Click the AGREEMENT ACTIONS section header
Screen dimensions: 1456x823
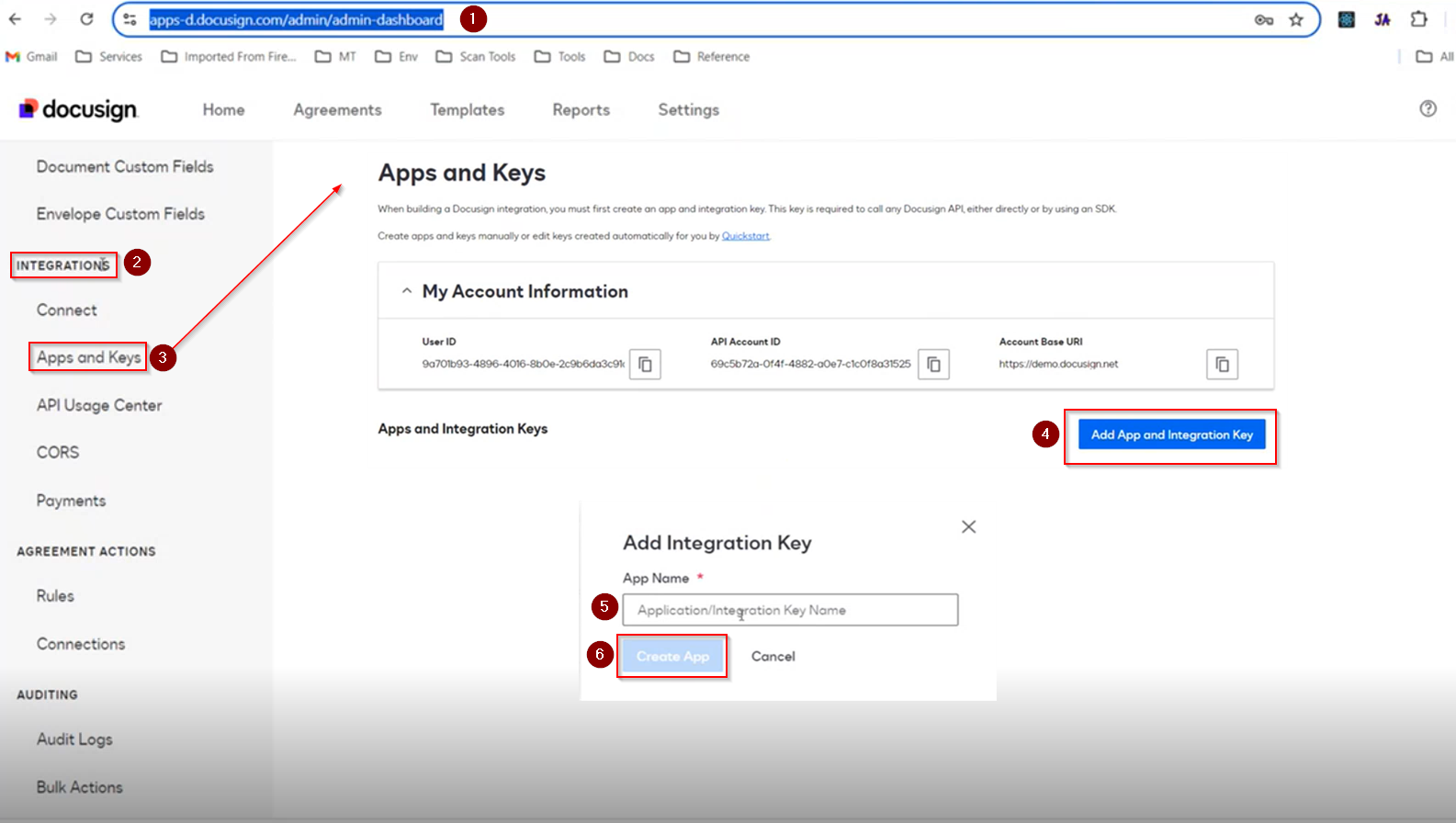[86, 551]
